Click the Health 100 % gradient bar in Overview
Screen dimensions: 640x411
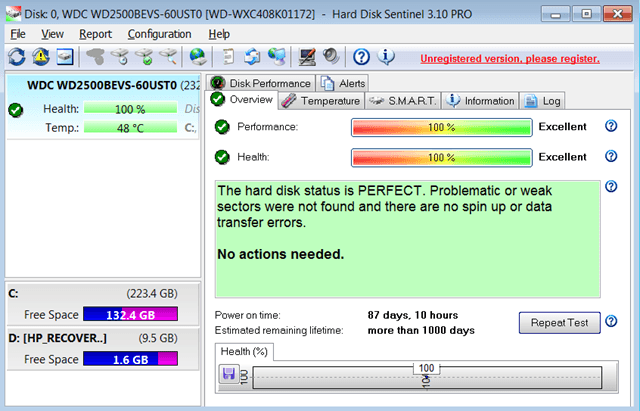(442, 158)
